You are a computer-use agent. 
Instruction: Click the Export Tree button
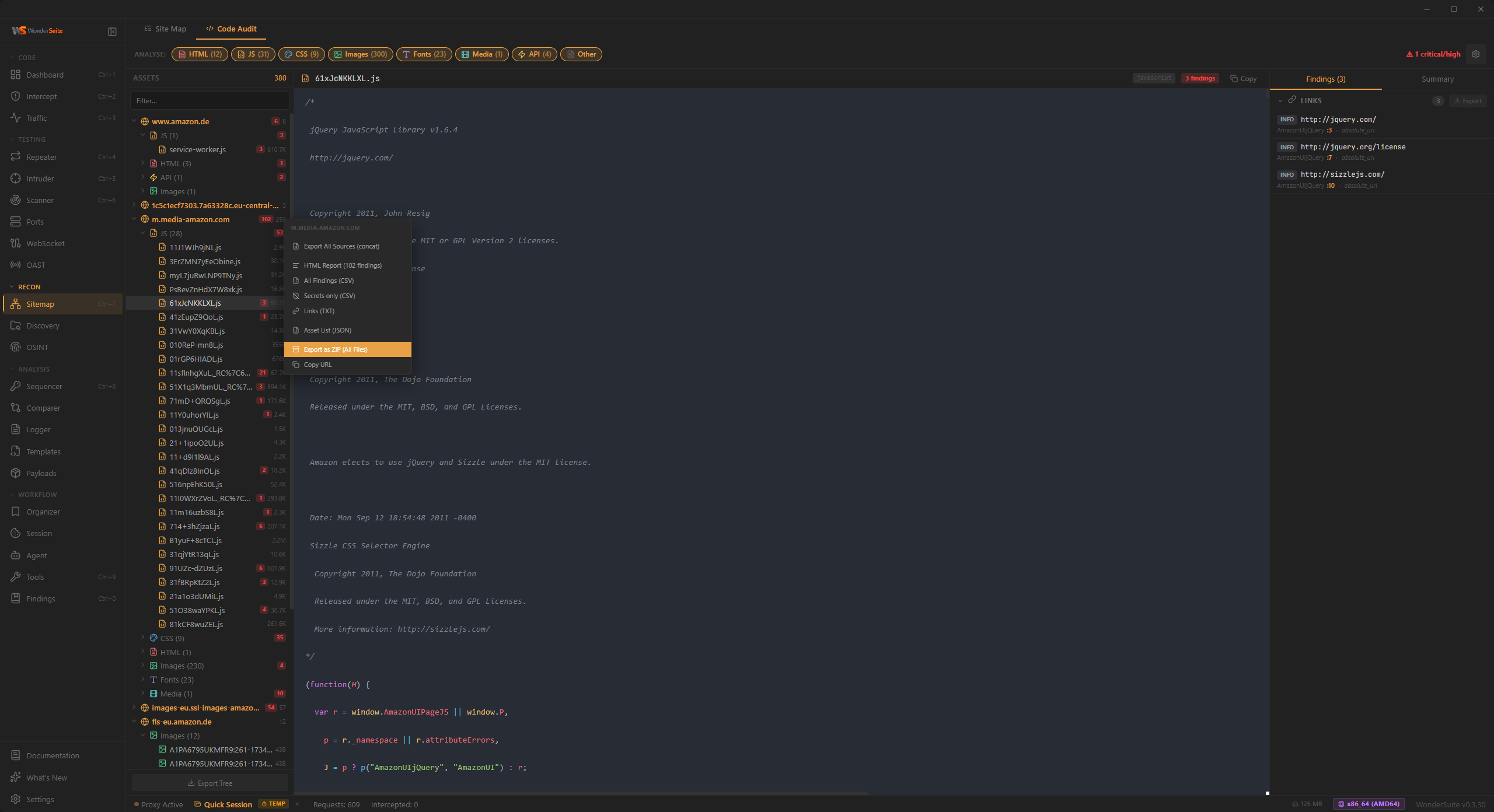[x=210, y=783]
